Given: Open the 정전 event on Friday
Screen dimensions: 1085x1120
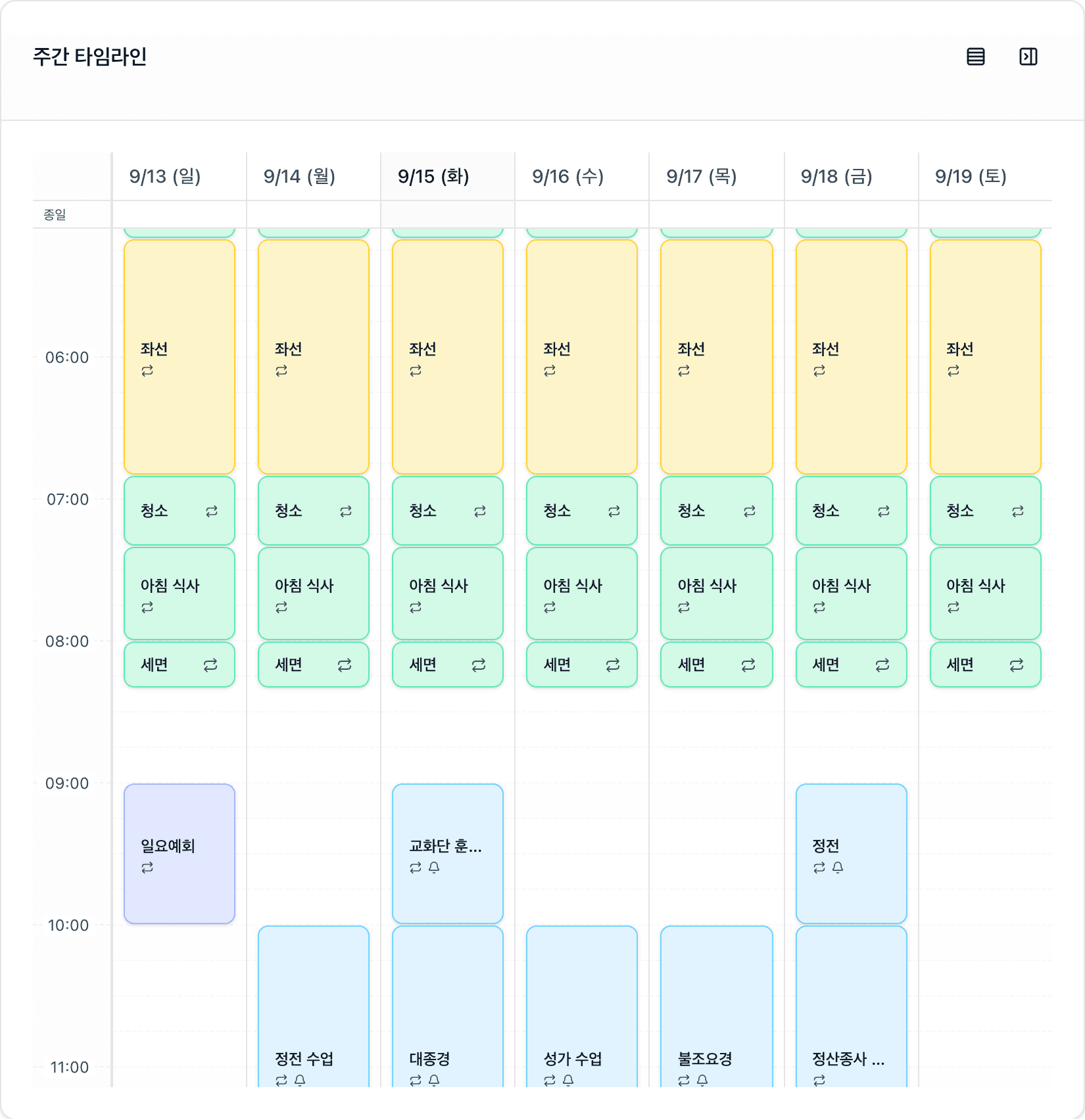Looking at the screenshot, I should (852, 854).
